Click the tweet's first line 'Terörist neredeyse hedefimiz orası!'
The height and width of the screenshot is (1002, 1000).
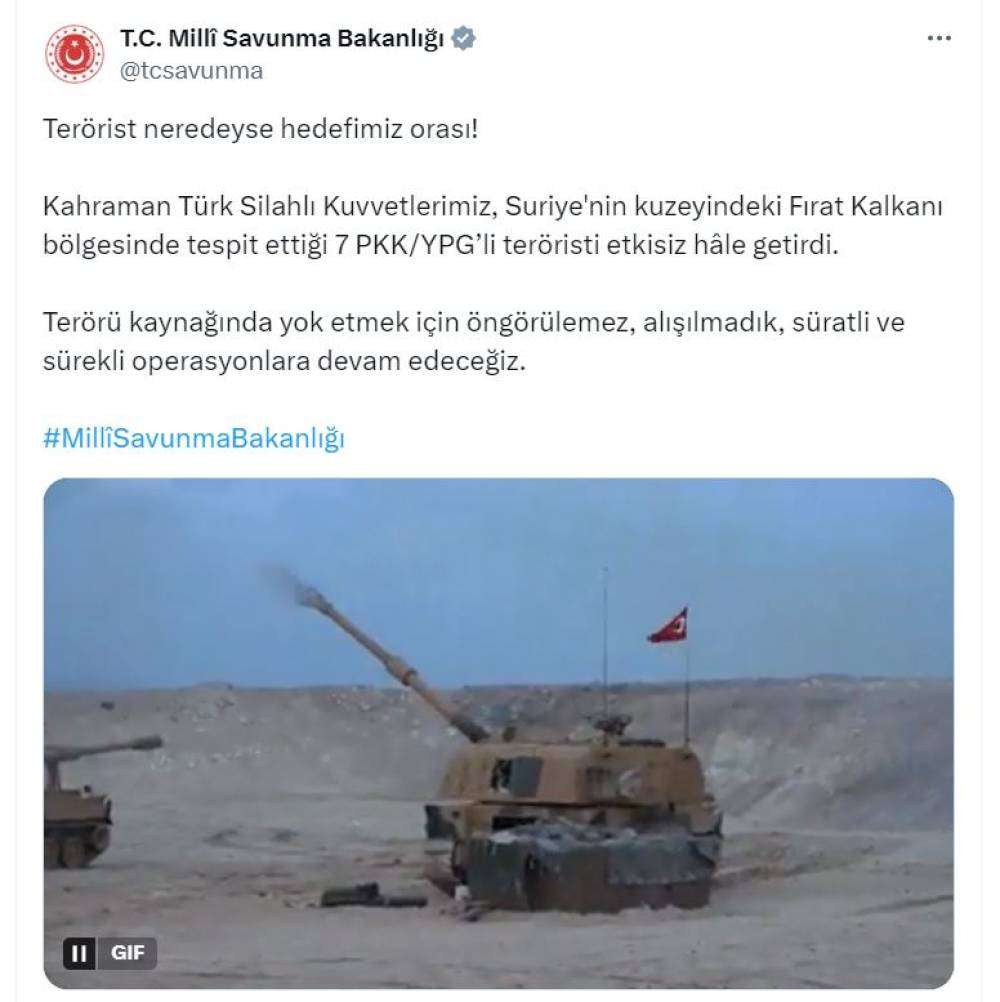pyautogui.click(x=260, y=129)
